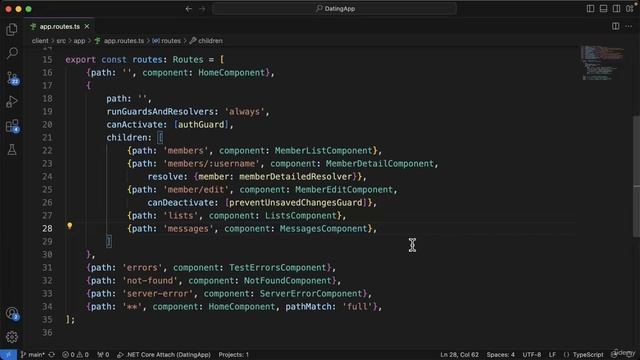
Task: Click MemberDetailComponent on line 23
Action: (x=380, y=164)
